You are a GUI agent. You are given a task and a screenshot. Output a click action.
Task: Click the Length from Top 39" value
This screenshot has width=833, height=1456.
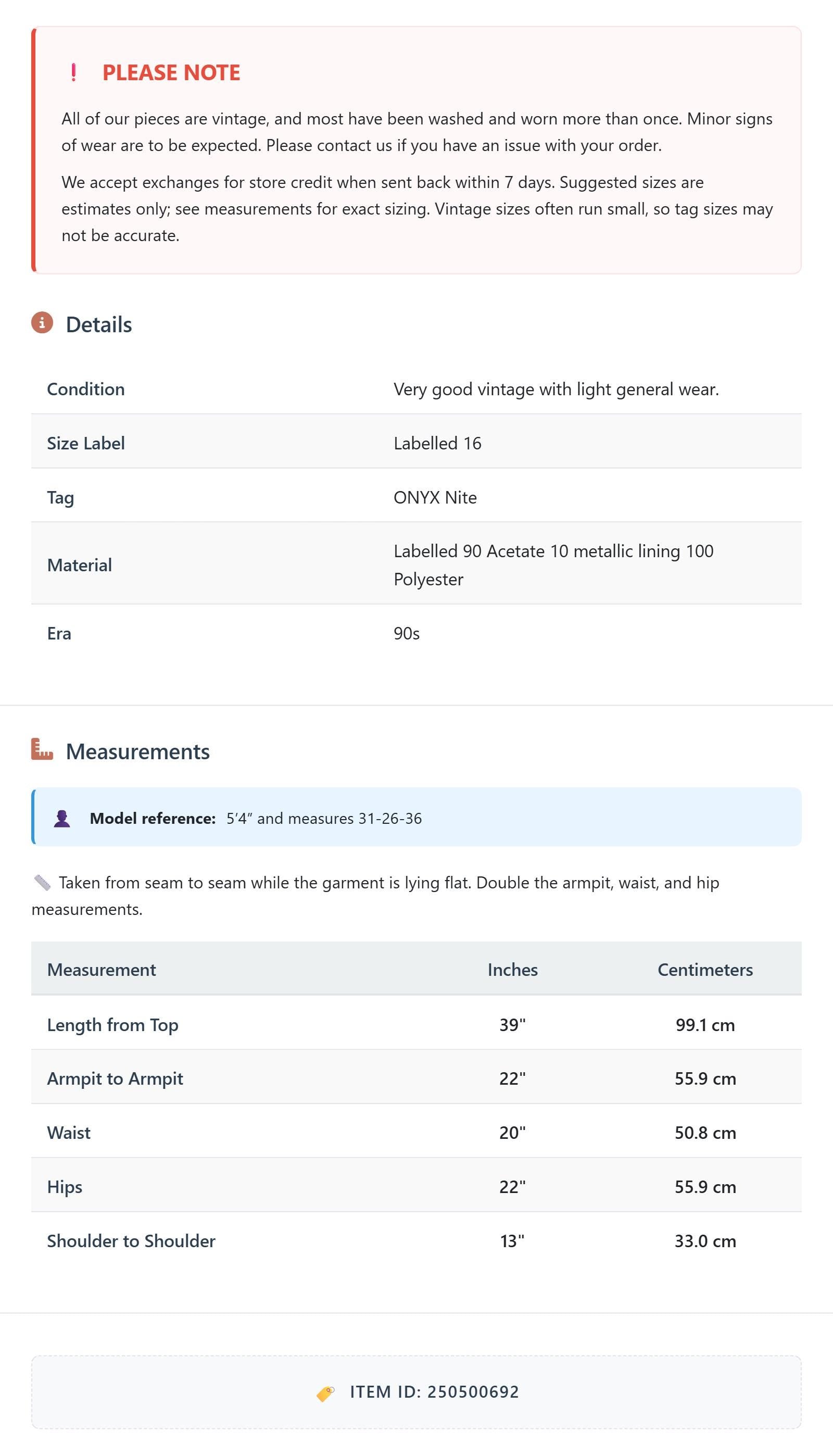click(512, 1025)
